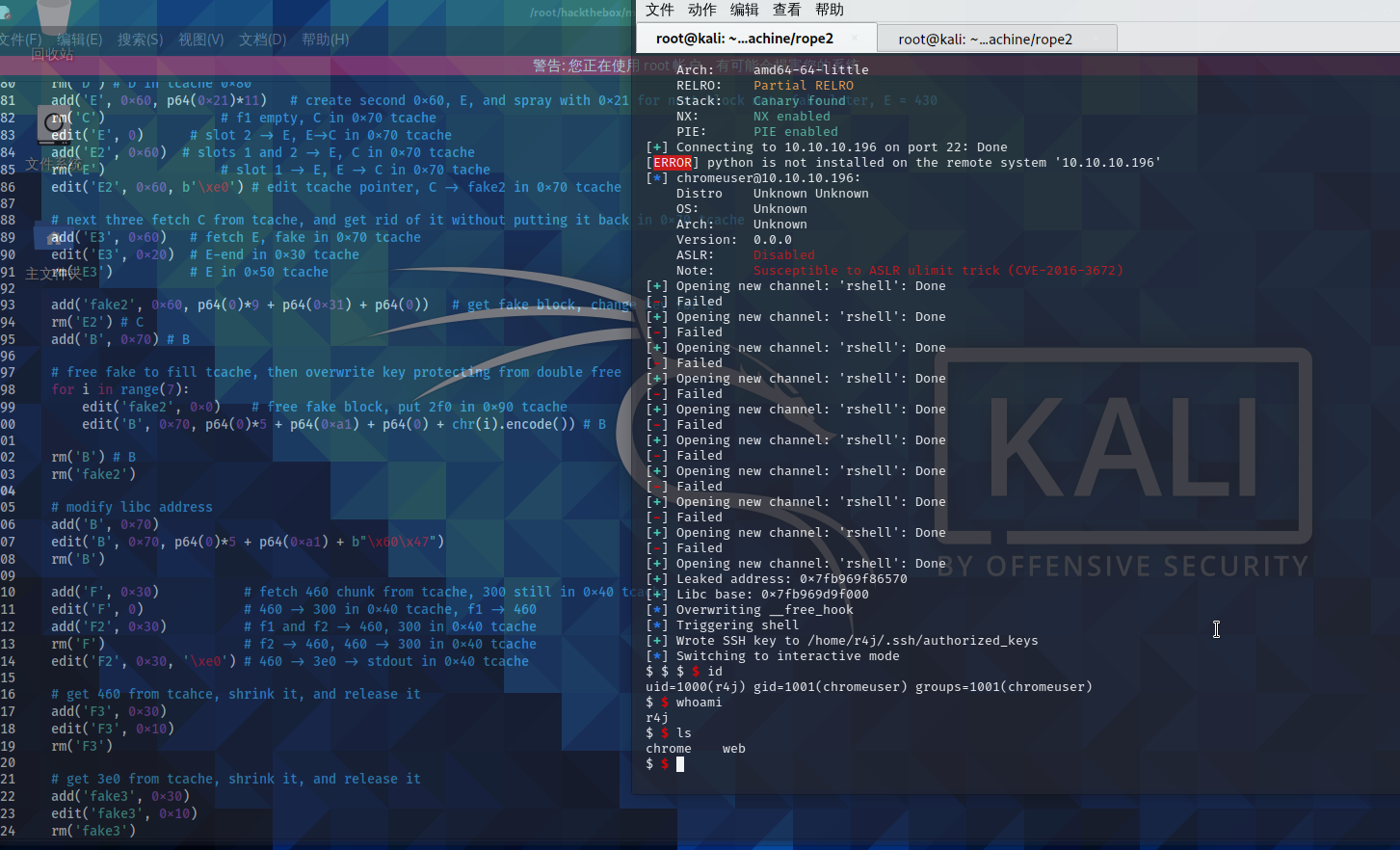Viewport: 1400px width, 850px height.
Task: Click comment '# modify libc address' in editor
Action: (x=132, y=507)
